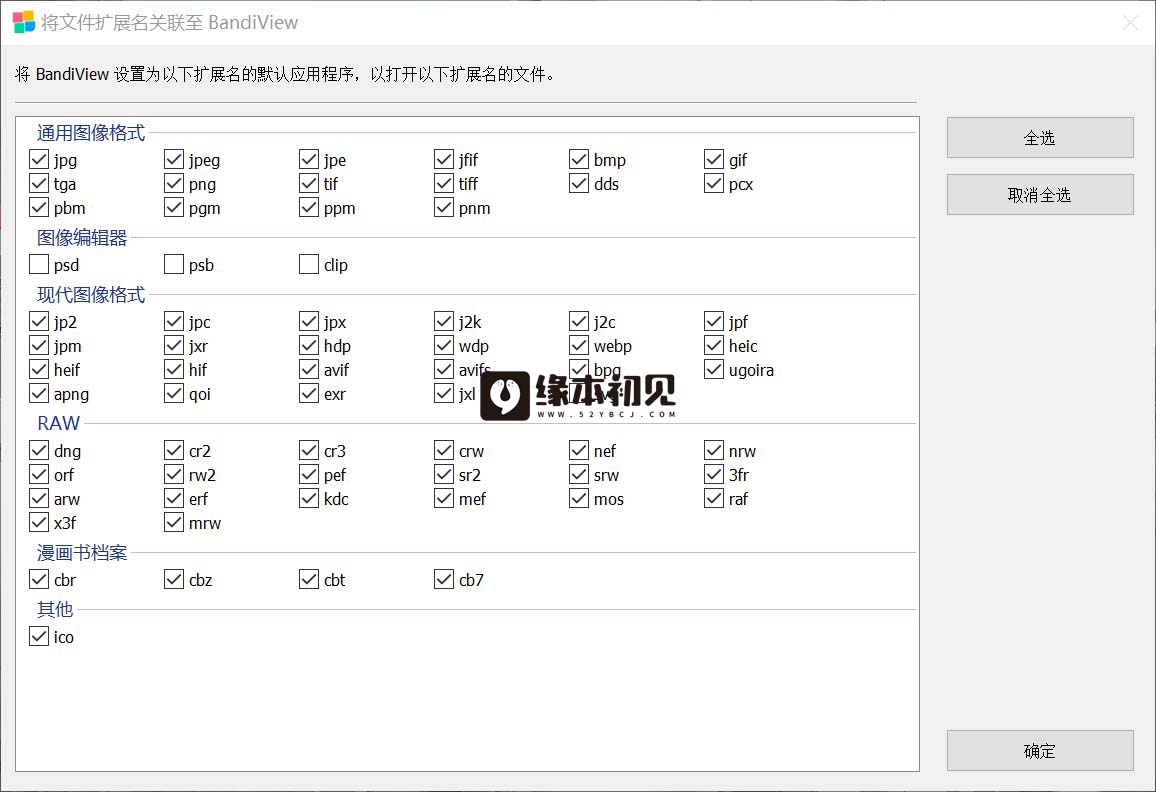Image resolution: width=1156 pixels, height=792 pixels.
Task: Uncheck the ico checkbox
Action: click(x=39, y=636)
